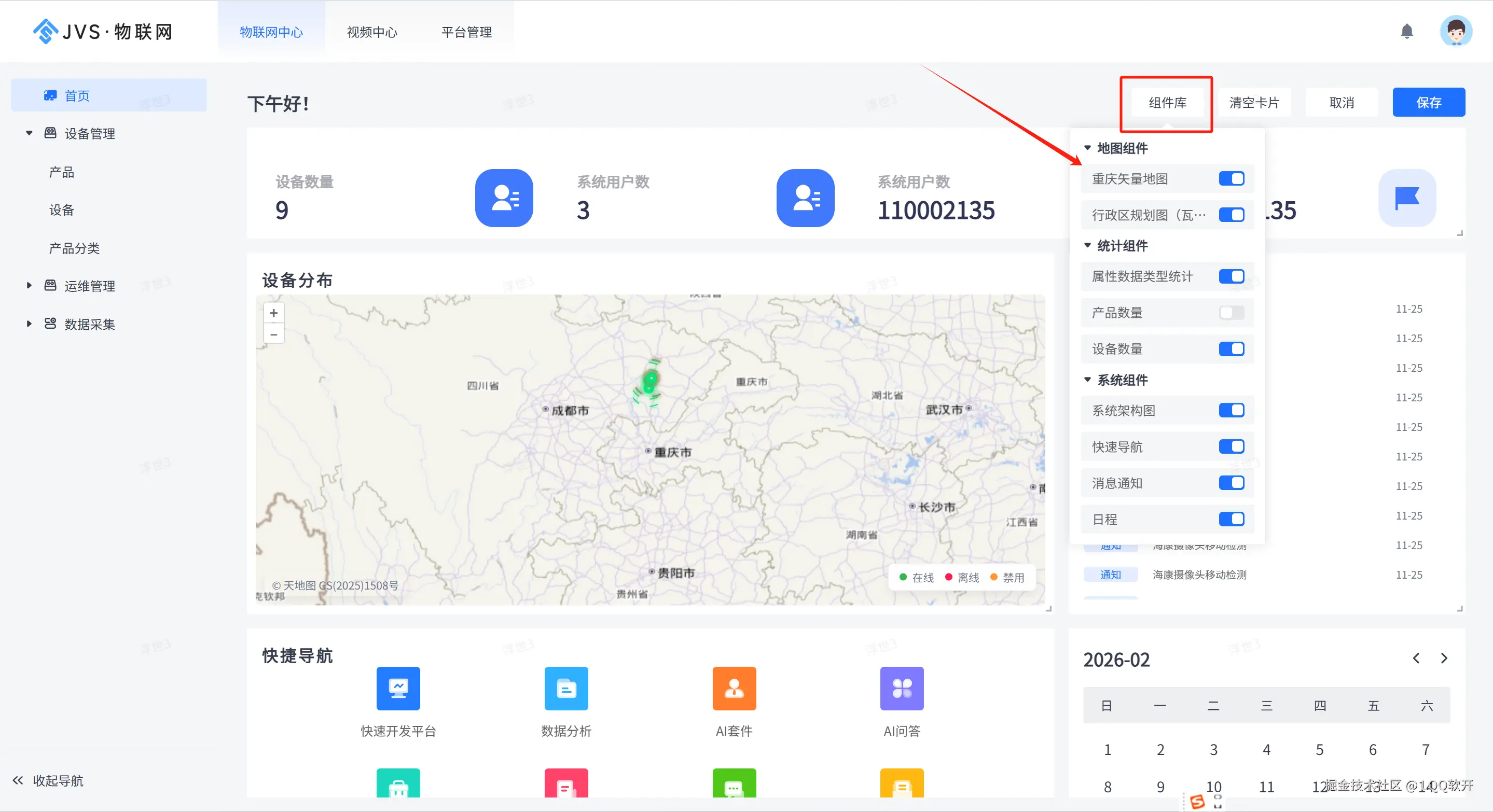
Task: Enable the 产品数量 component toggle
Action: click(x=1231, y=313)
